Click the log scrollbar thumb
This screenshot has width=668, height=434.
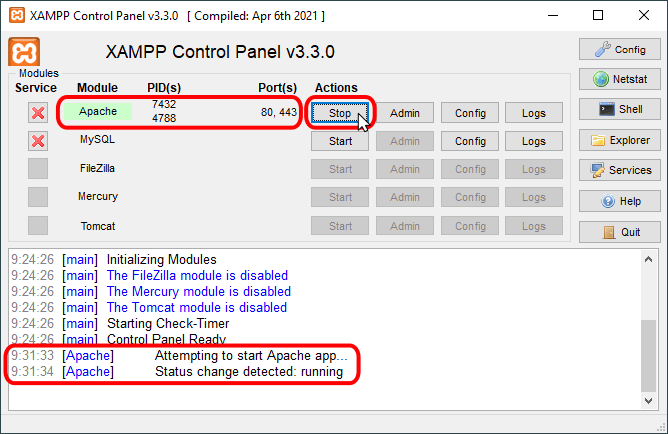(648, 356)
